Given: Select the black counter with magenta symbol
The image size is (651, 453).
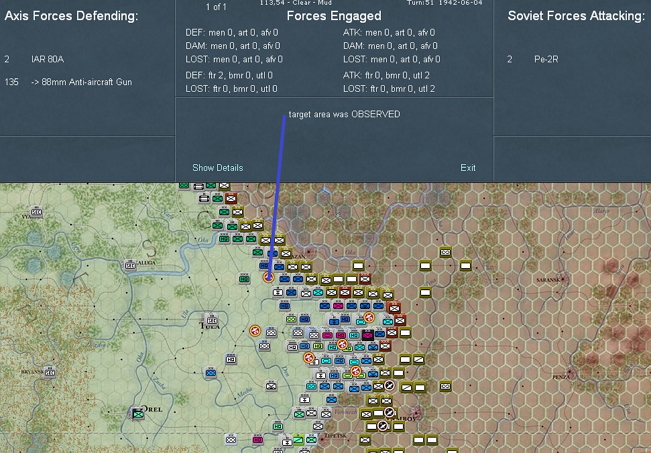Looking at the screenshot, I should coord(368,335).
